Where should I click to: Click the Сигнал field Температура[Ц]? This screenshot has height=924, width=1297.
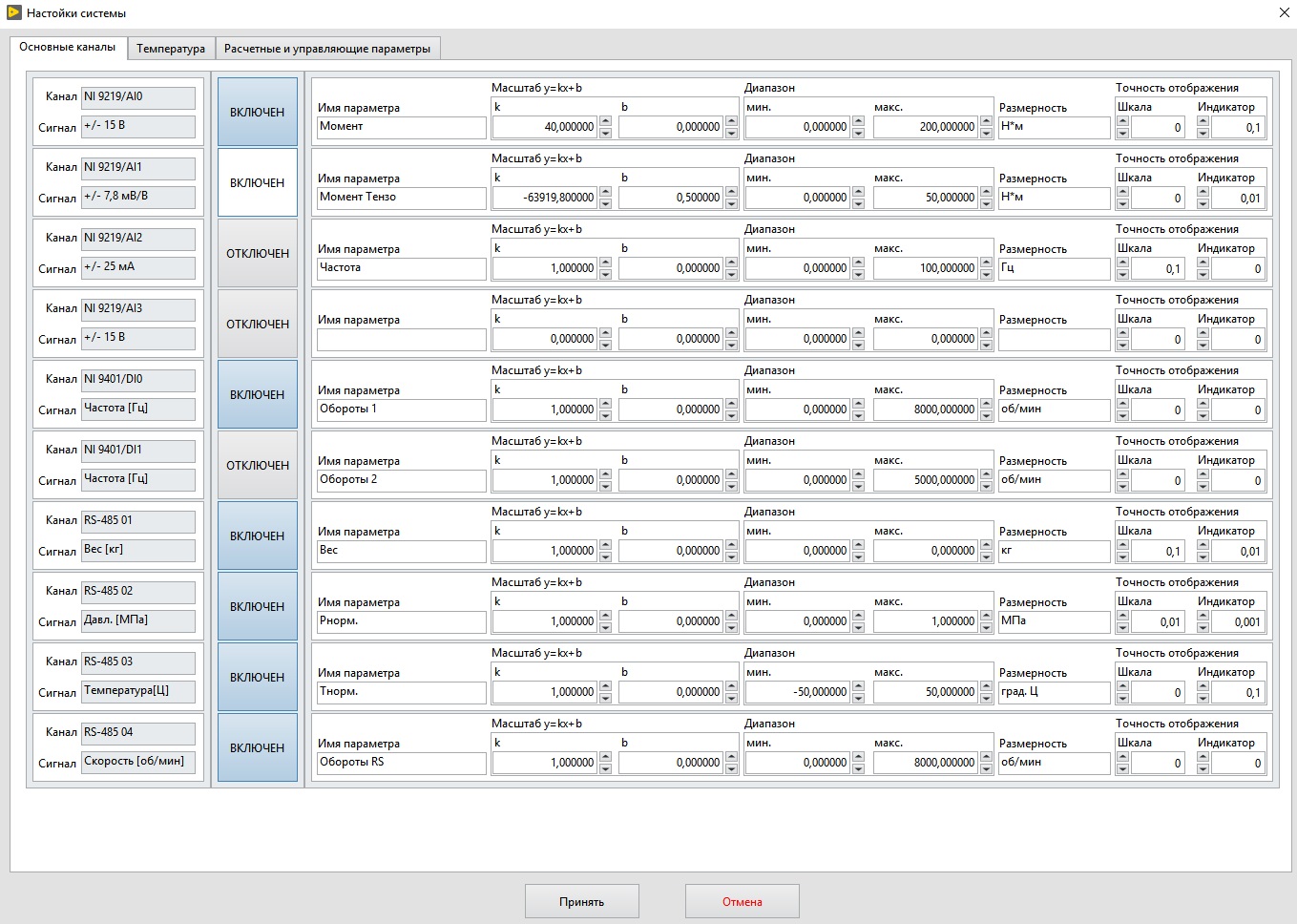point(138,691)
